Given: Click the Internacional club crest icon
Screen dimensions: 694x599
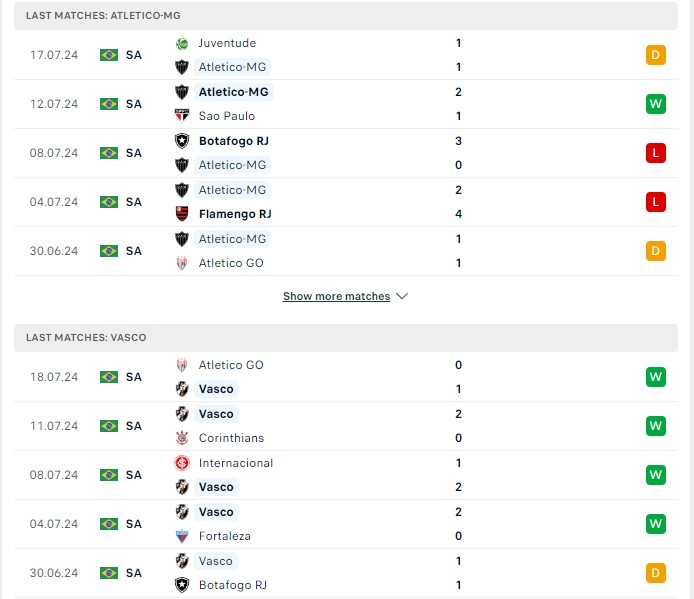Looking at the screenshot, I should click(x=182, y=463).
